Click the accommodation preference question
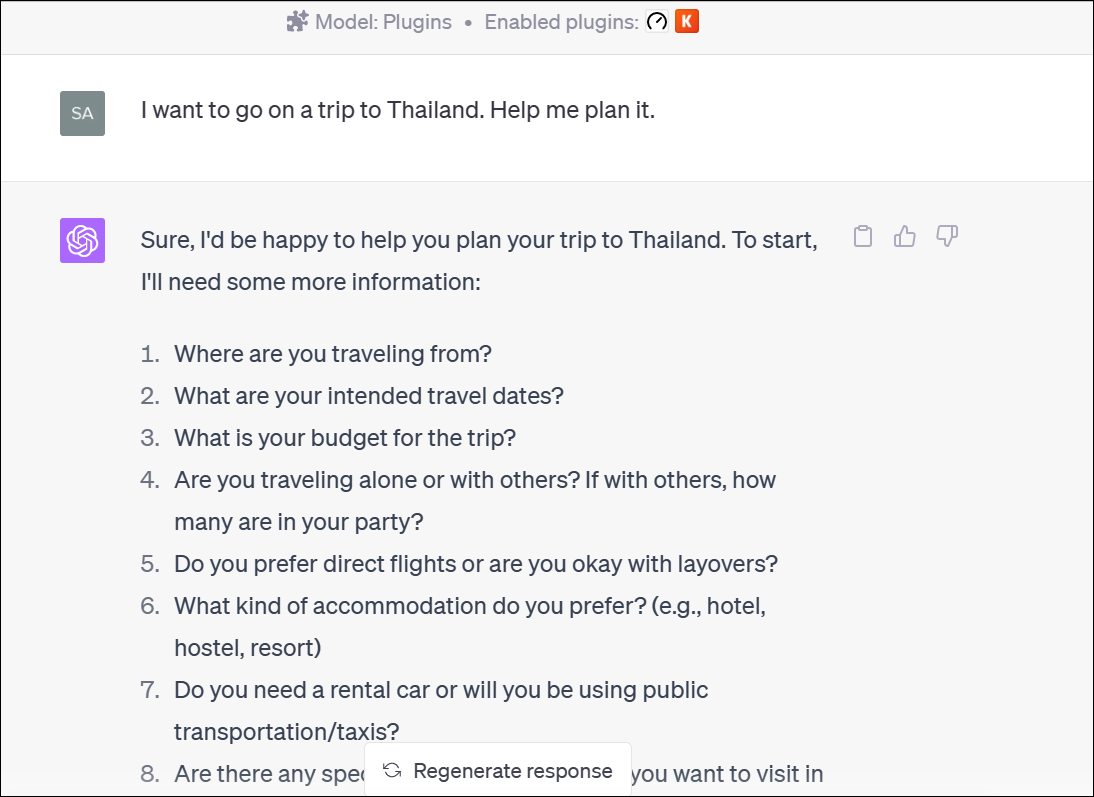Viewport: 1094px width, 797px height. pos(470,606)
